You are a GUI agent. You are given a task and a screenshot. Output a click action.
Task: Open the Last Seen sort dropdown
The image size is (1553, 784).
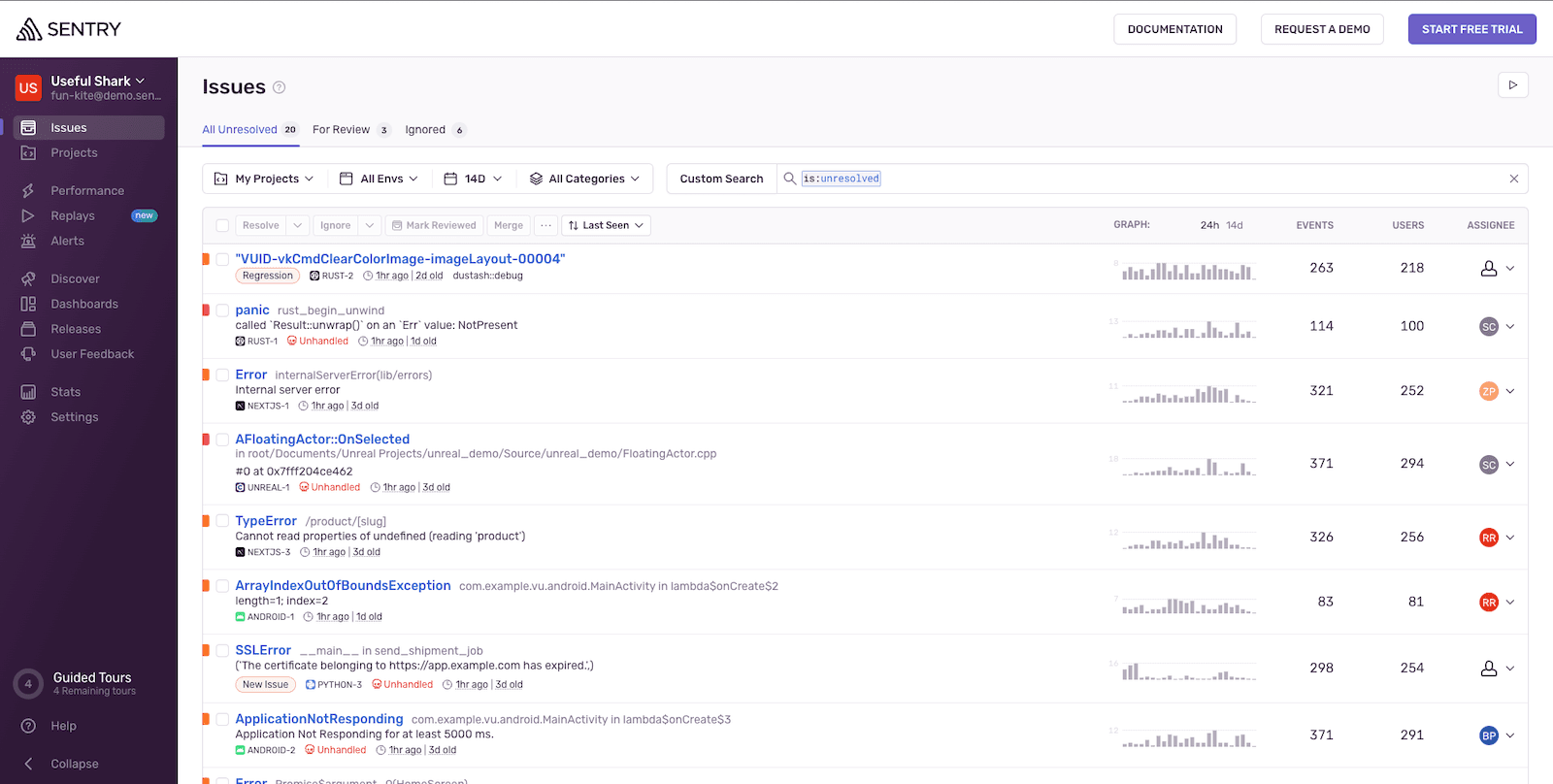pos(606,226)
